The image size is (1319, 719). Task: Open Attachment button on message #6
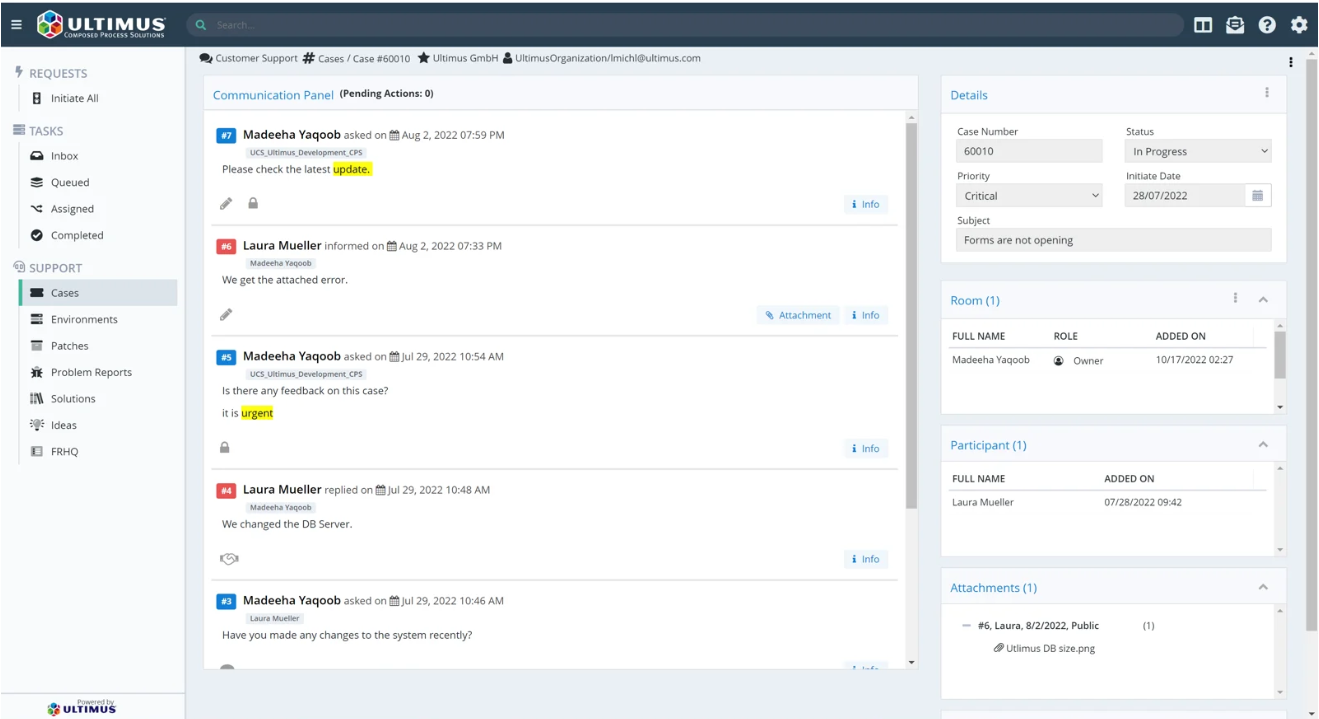798,315
